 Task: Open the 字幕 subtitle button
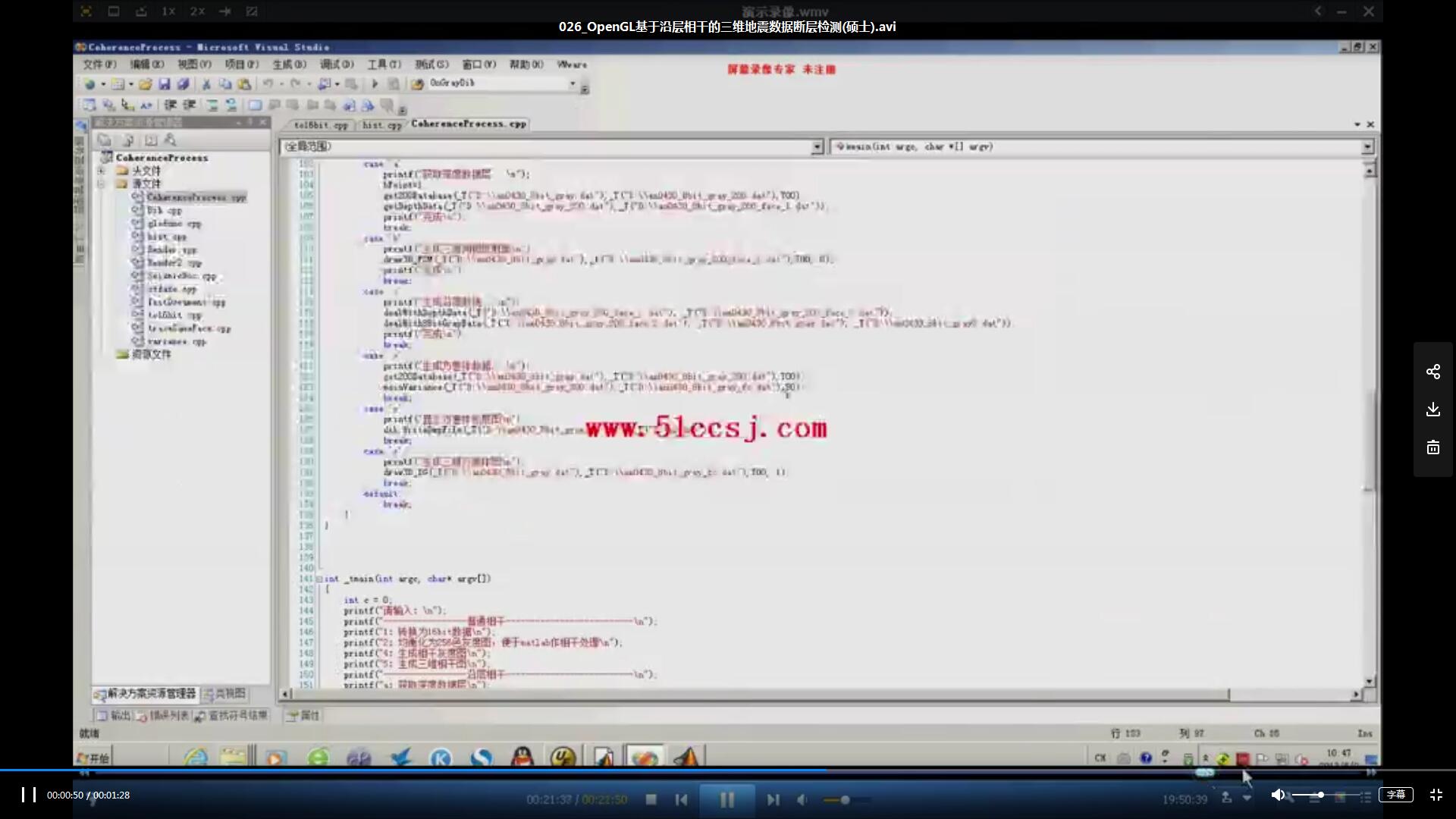point(1395,795)
